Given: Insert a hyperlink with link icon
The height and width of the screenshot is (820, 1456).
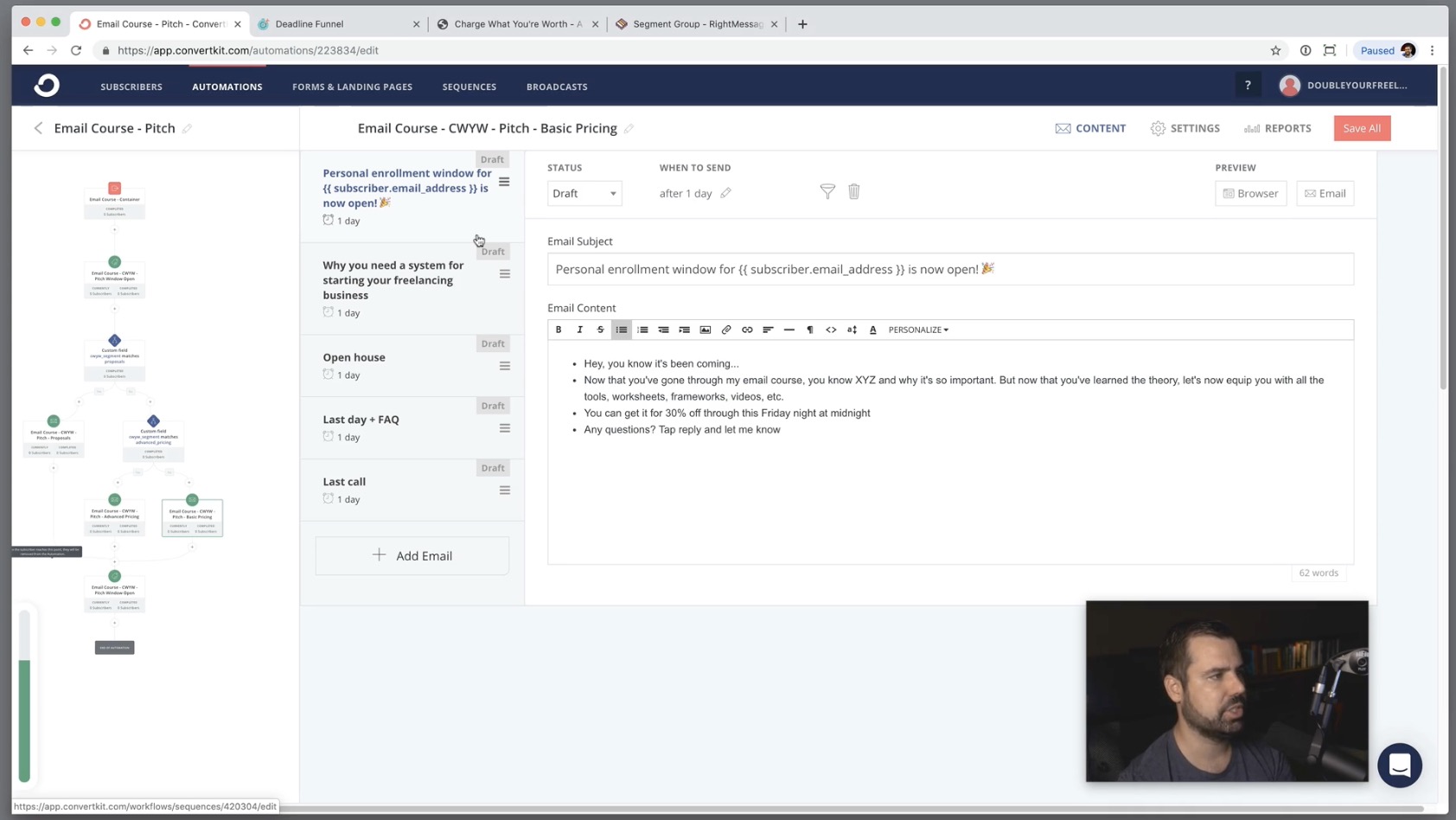Looking at the screenshot, I should 747,330.
